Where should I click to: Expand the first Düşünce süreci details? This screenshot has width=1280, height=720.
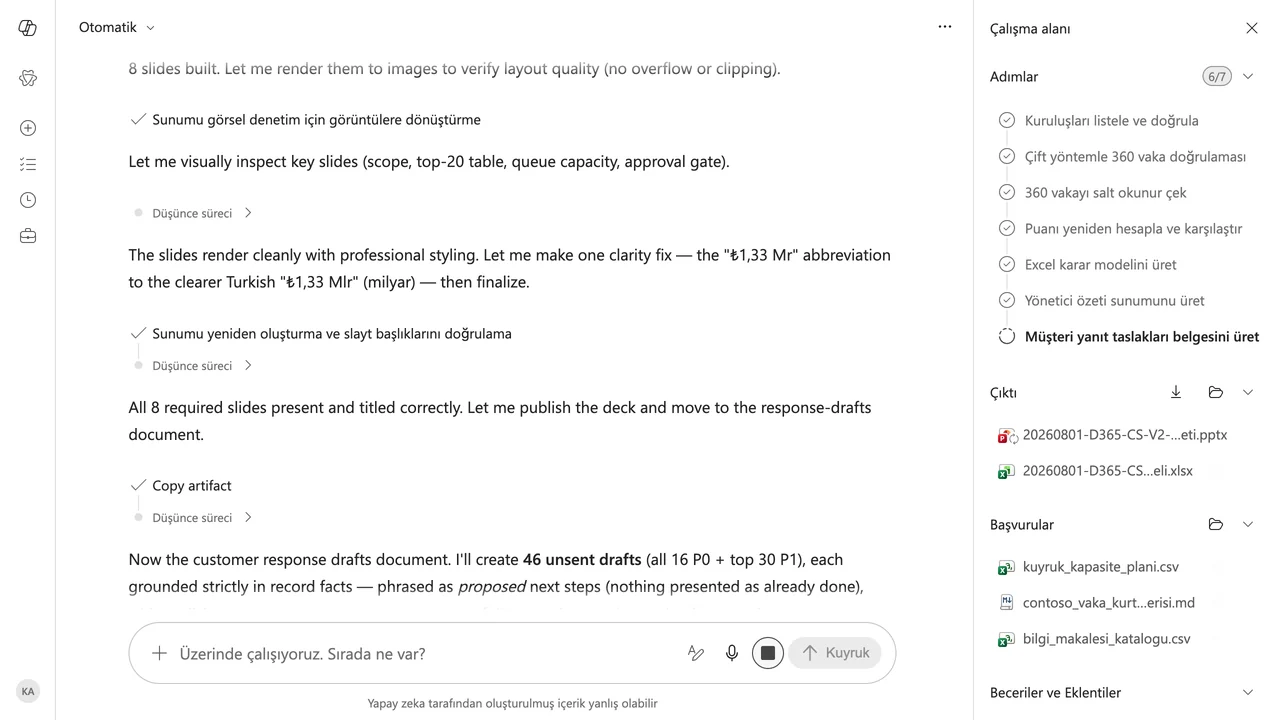201,213
